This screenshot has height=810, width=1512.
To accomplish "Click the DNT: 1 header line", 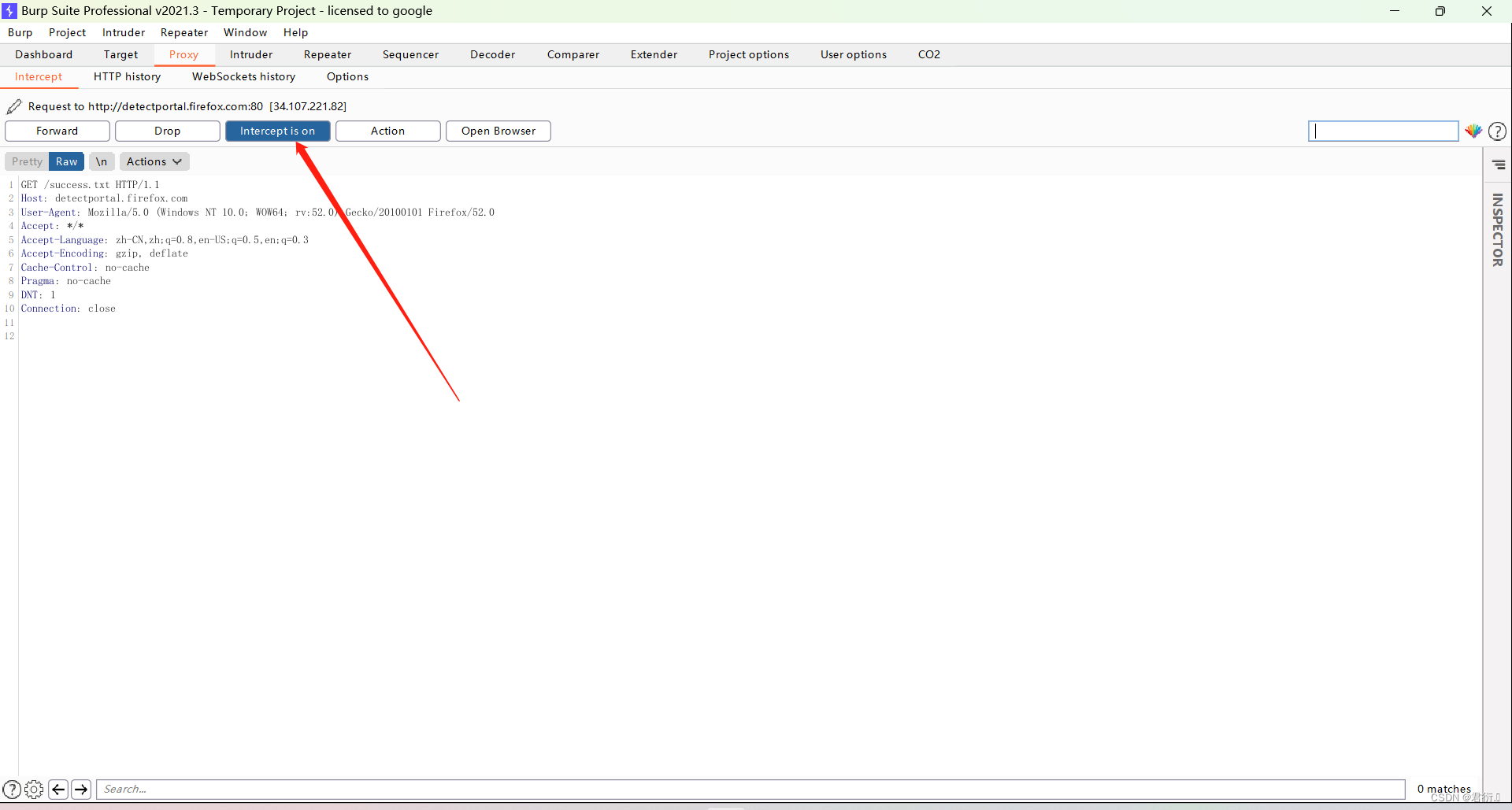I will pos(38,295).
